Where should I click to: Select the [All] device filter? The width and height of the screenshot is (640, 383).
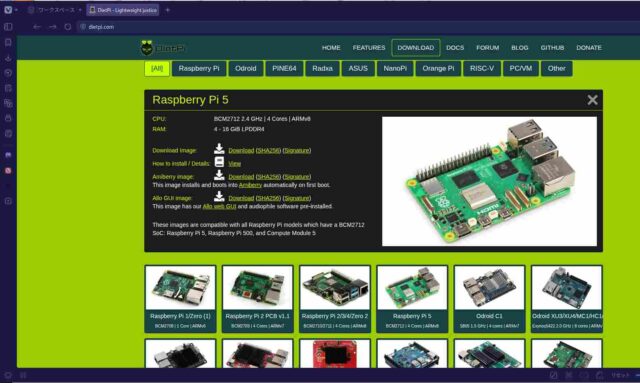point(157,69)
